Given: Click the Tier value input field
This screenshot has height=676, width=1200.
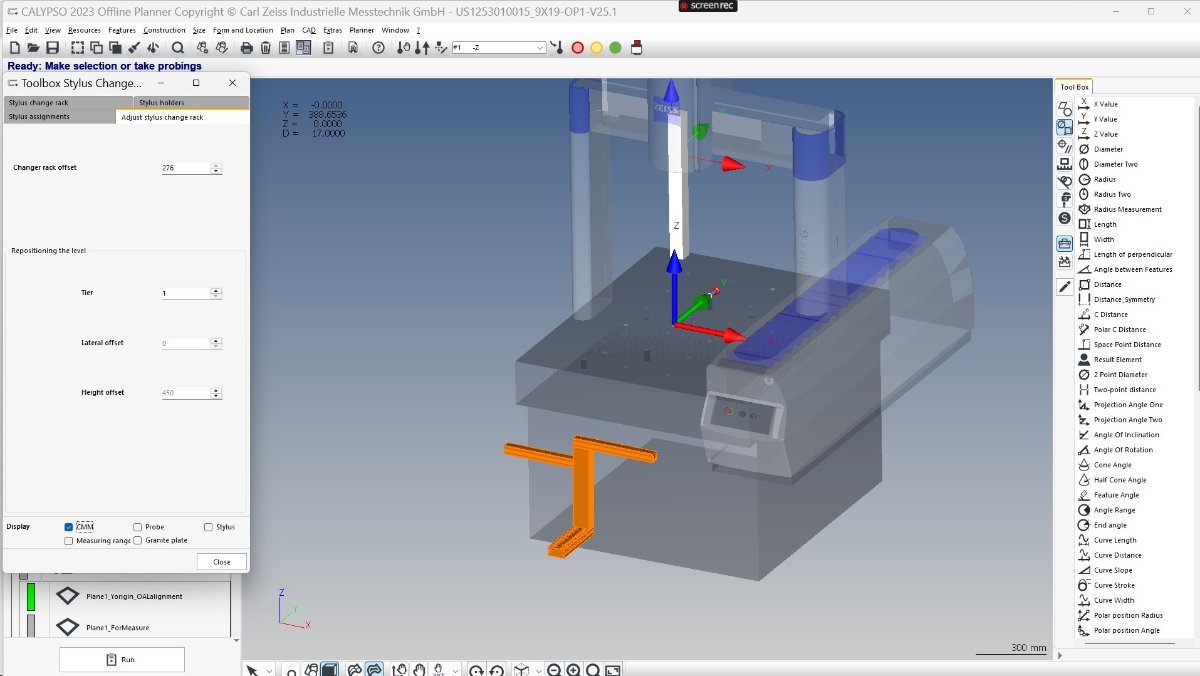Looking at the screenshot, I should point(185,293).
